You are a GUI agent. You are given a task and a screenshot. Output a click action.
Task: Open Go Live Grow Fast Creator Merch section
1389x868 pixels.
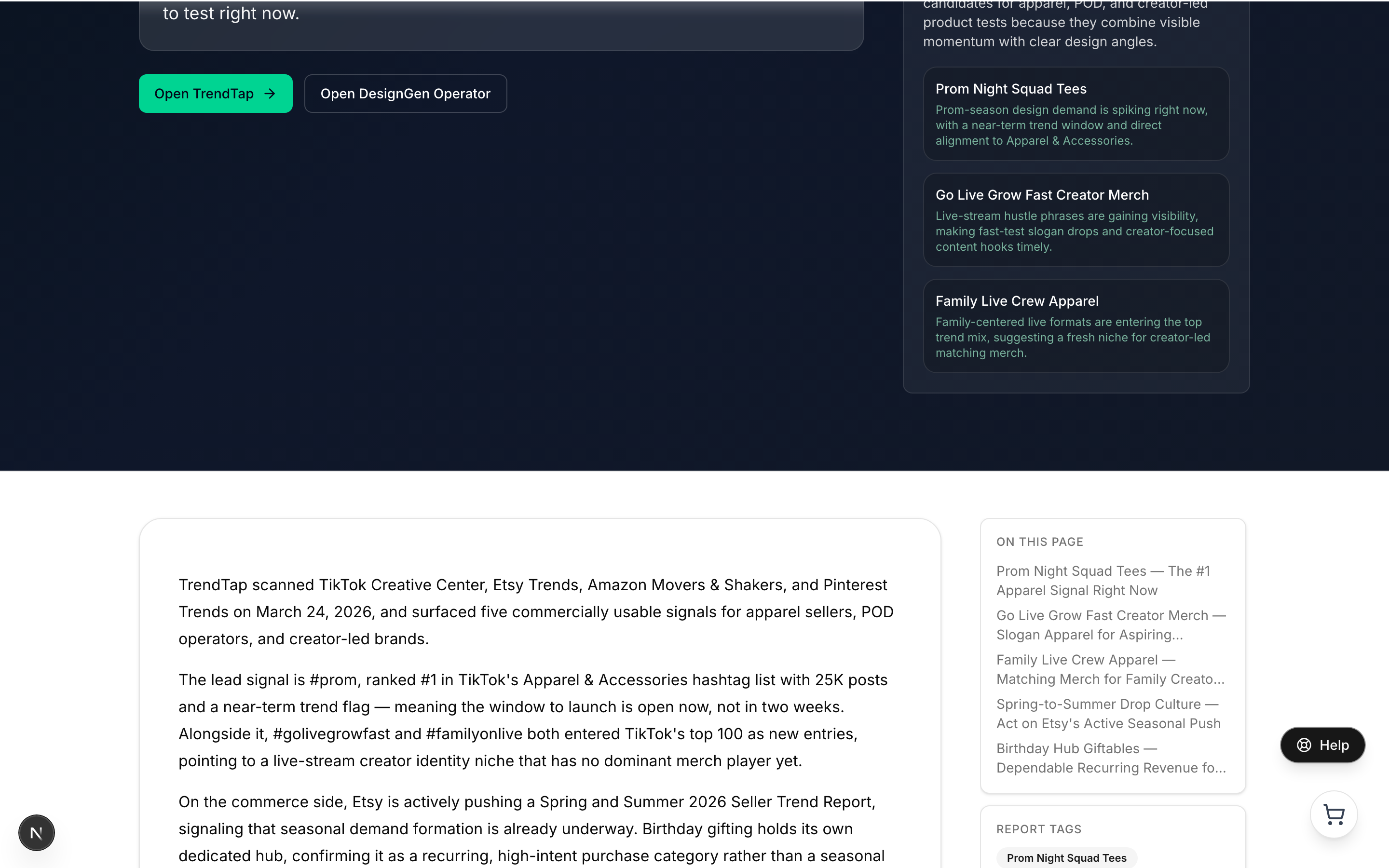tap(1111, 624)
